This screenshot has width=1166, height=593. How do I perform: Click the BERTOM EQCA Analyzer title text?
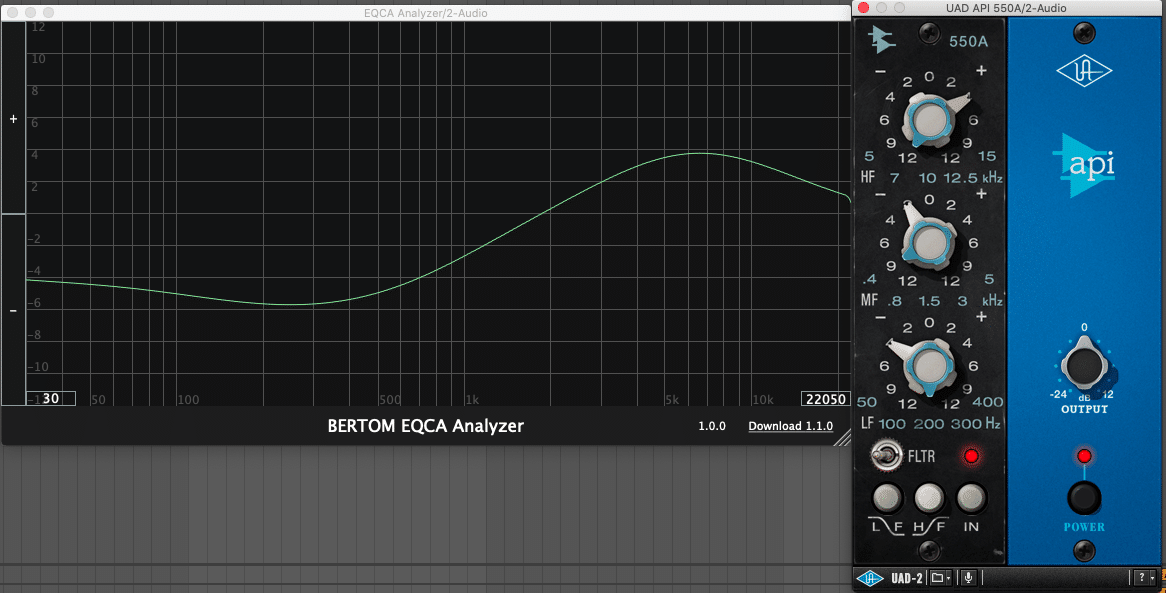425,426
